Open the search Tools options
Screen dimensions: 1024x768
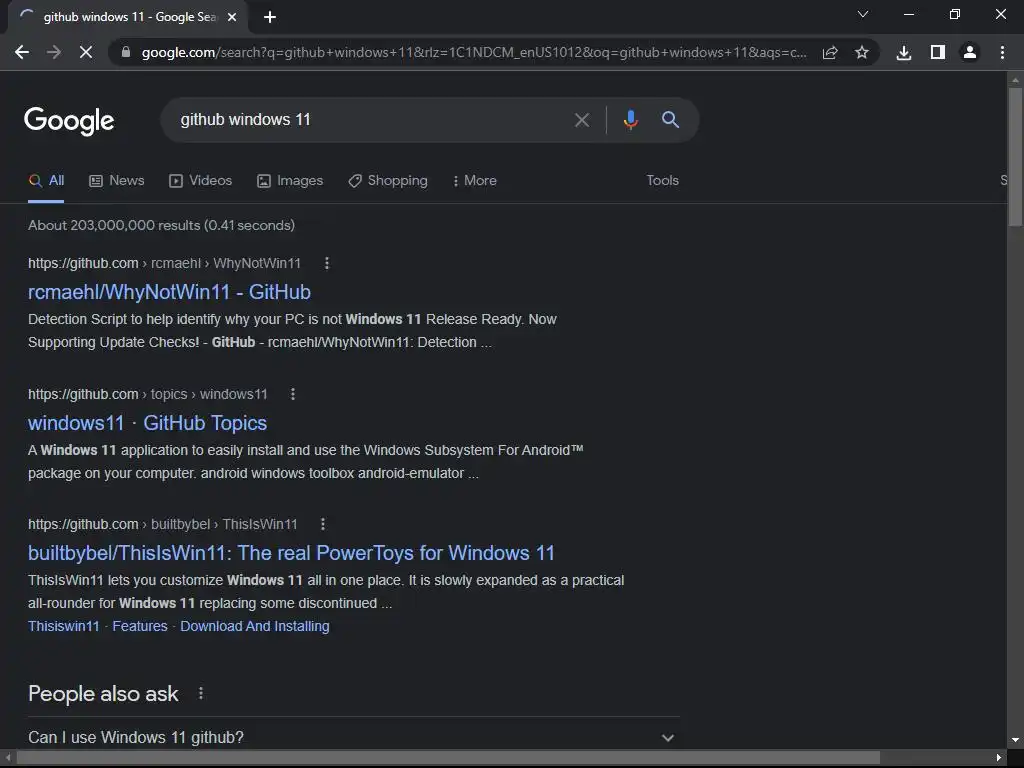[x=663, y=180]
